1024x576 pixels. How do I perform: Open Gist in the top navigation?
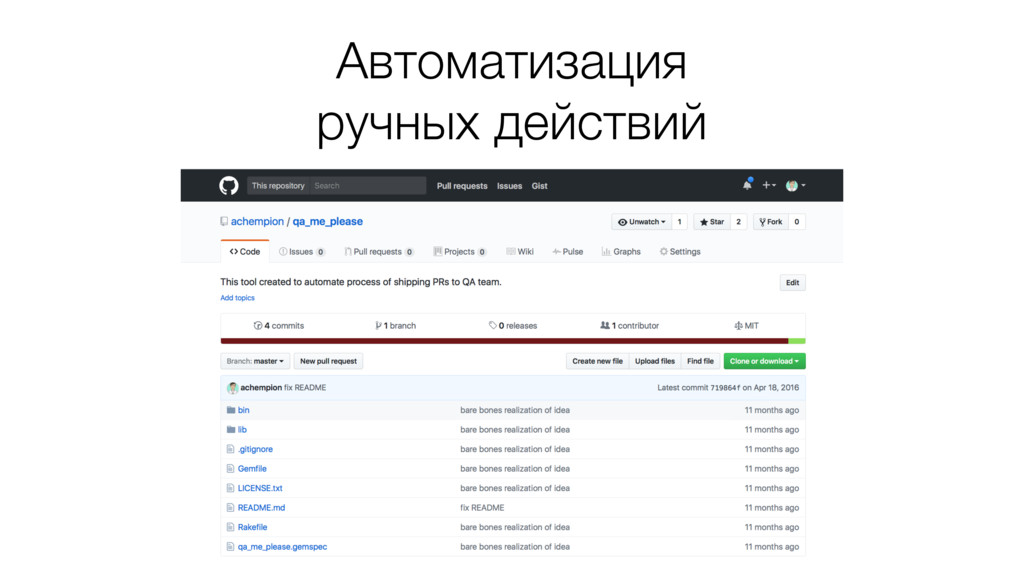click(539, 186)
